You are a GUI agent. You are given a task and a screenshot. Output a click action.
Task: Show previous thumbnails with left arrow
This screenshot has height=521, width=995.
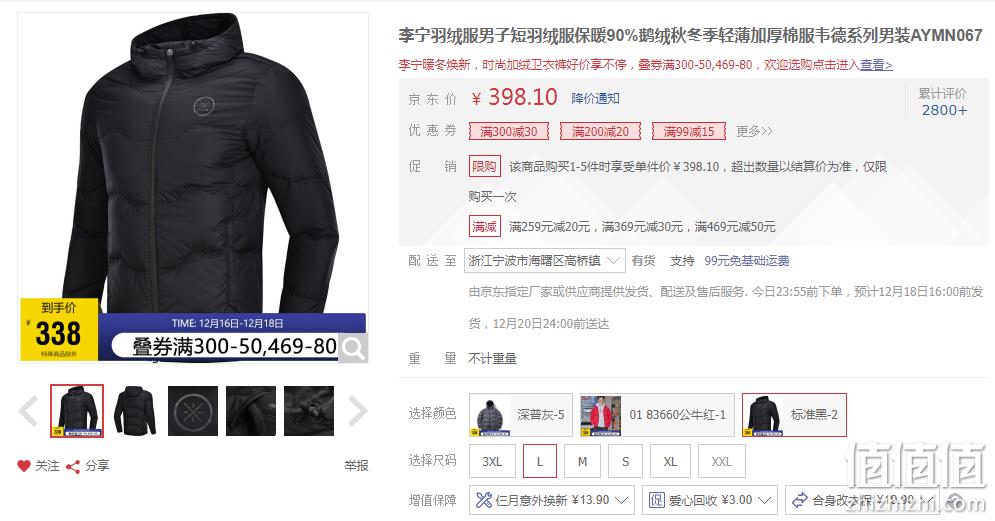coord(28,411)
